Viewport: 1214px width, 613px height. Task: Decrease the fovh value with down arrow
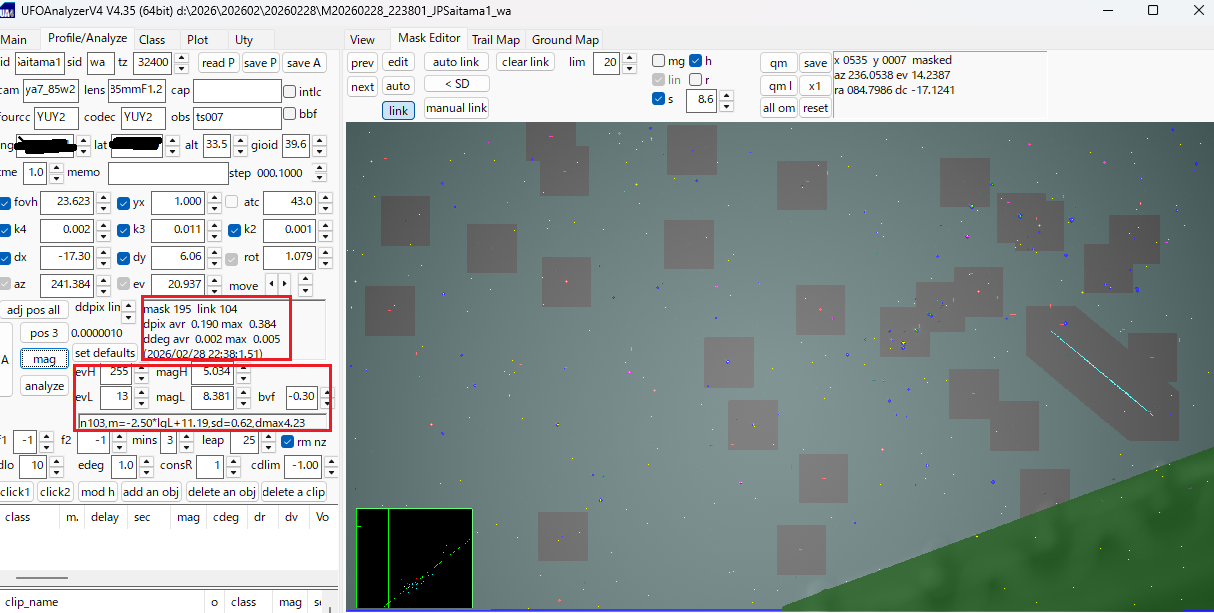(108, 208)
